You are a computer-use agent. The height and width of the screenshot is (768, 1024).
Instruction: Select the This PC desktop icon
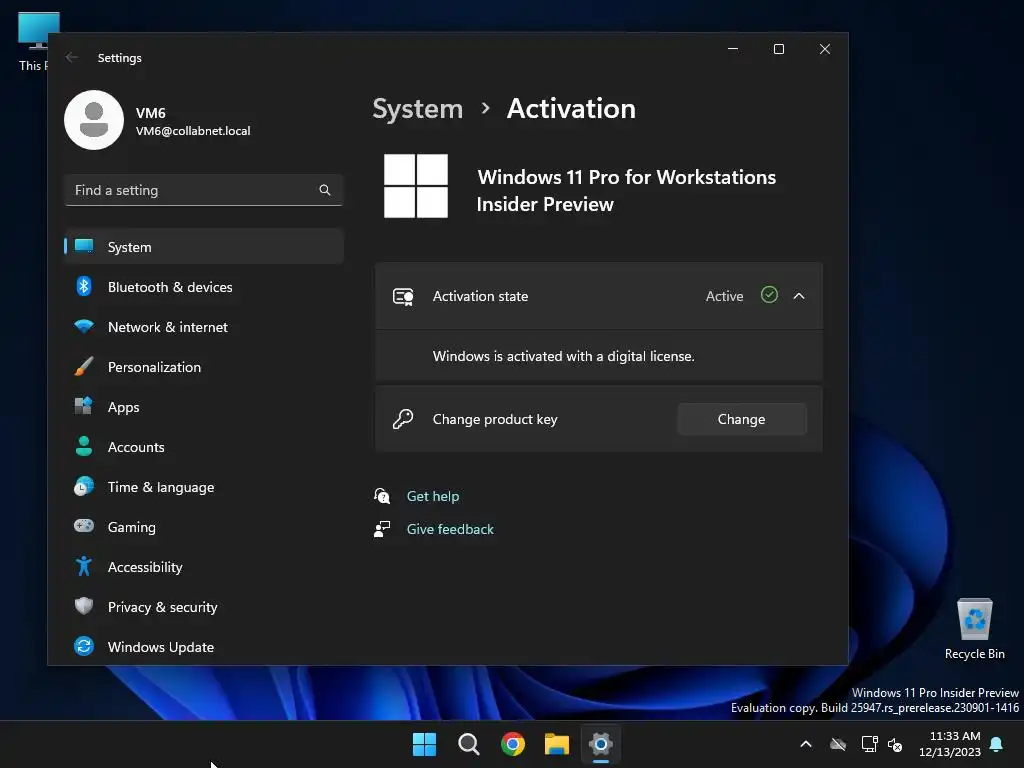(x=34, y=40)
